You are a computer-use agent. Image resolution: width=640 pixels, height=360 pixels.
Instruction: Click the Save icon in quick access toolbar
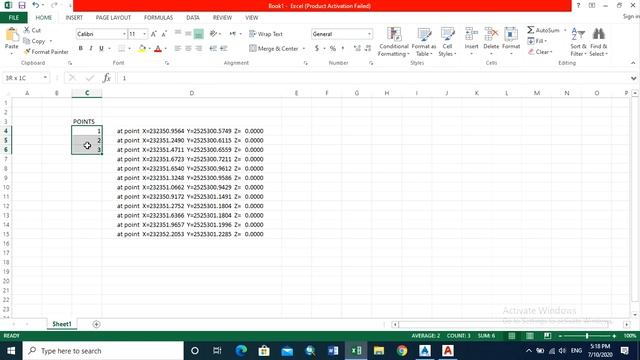click(x=22, y=5)
